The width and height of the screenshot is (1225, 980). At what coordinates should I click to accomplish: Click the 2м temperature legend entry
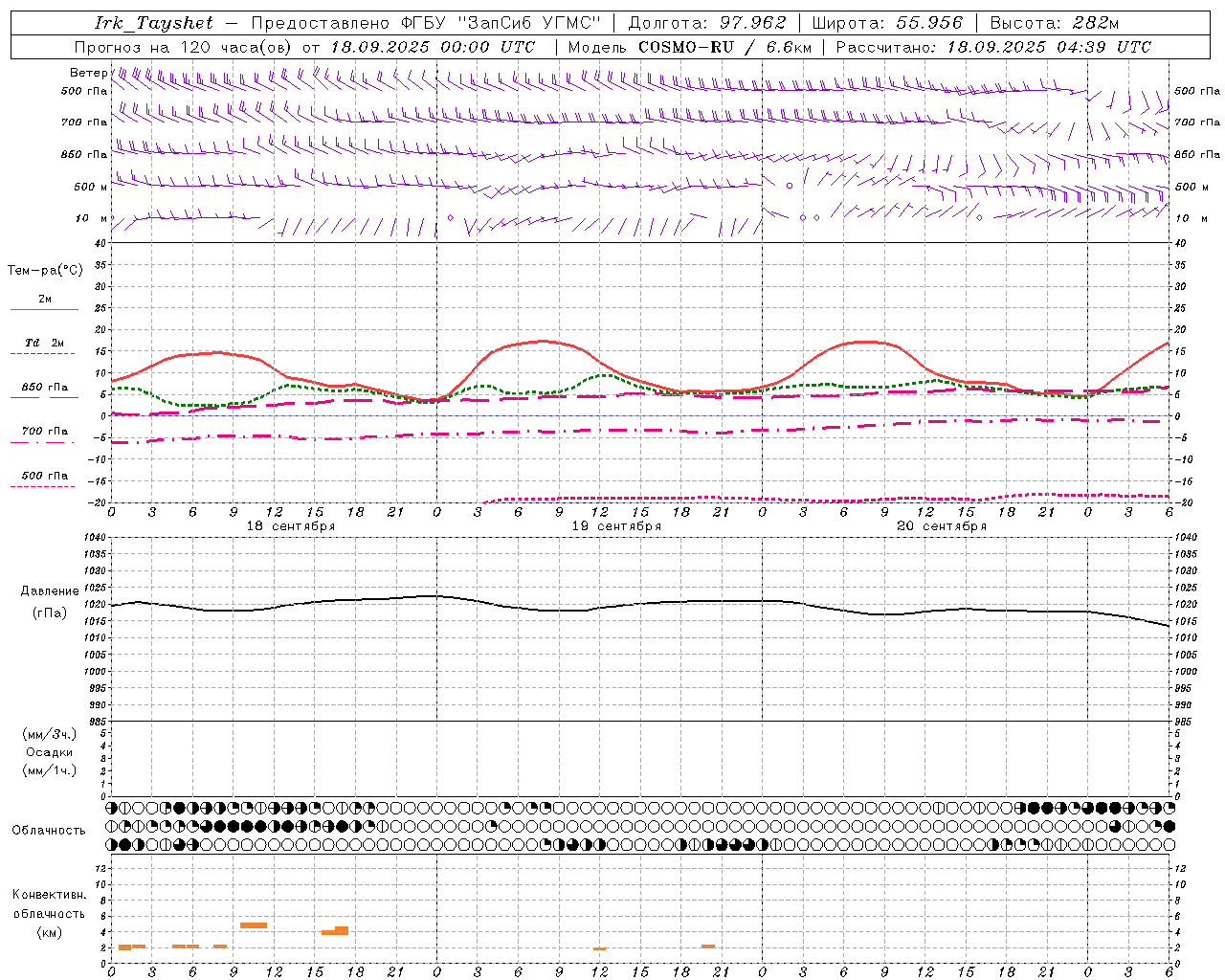coord(45,299)
